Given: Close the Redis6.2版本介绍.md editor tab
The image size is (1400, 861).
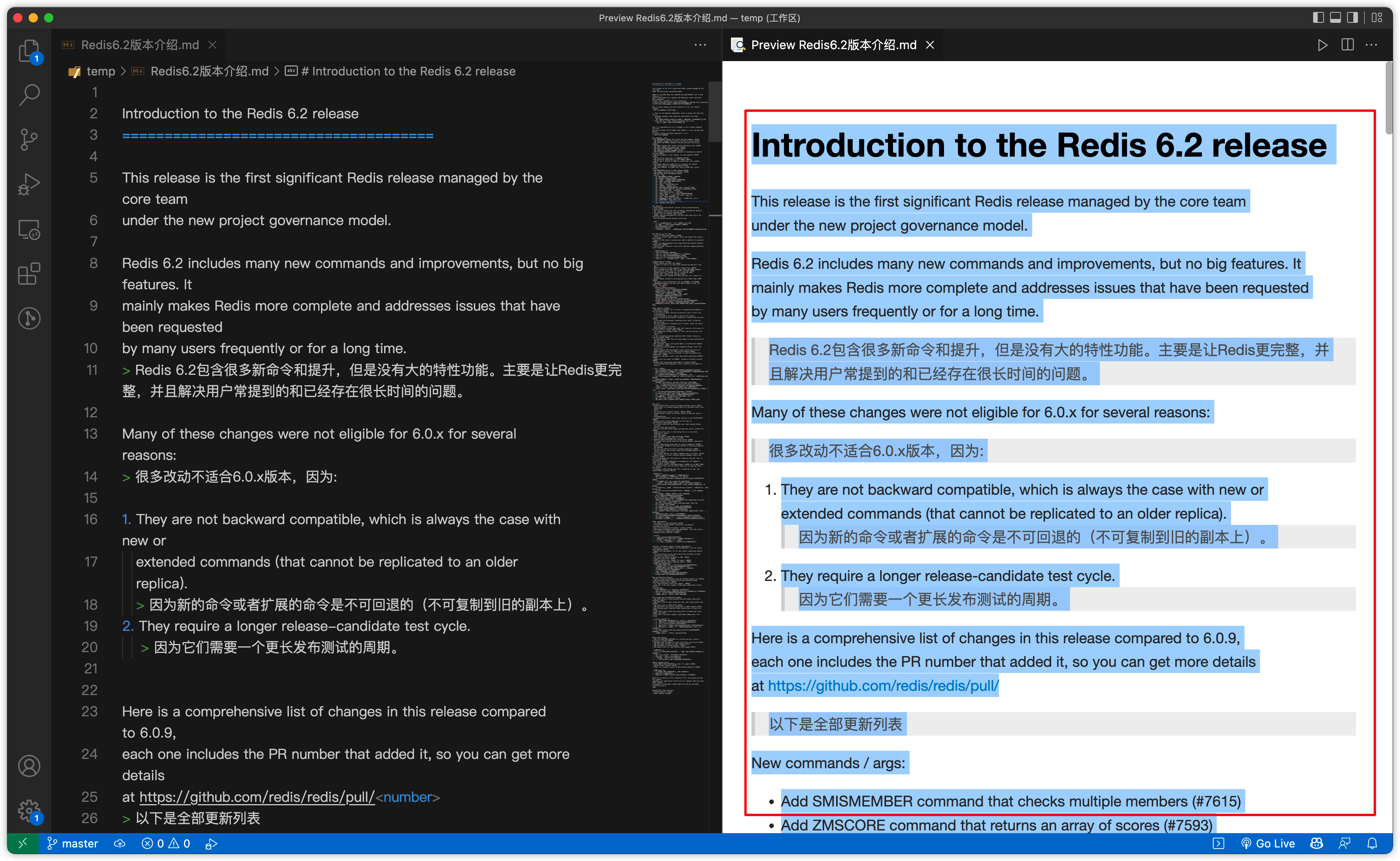Looking at the screenshot, I should 212,45.
